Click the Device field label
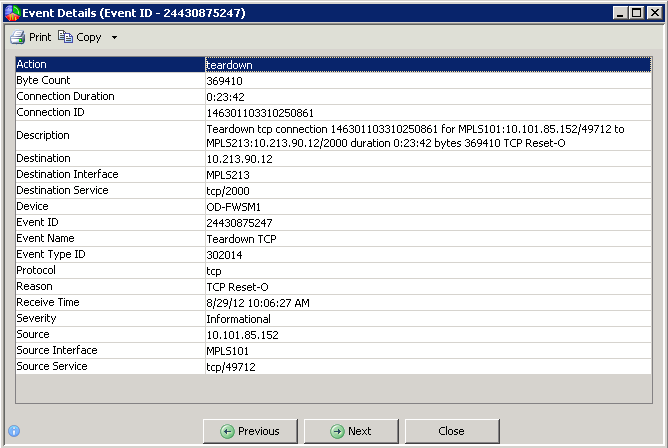Viewport: 668px width, 448px height. coord(32,206)
